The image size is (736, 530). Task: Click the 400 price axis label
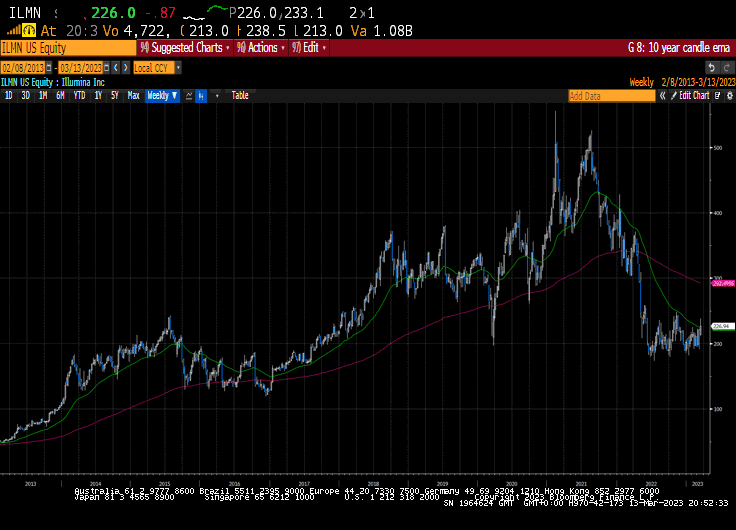[x=717, y=213]
